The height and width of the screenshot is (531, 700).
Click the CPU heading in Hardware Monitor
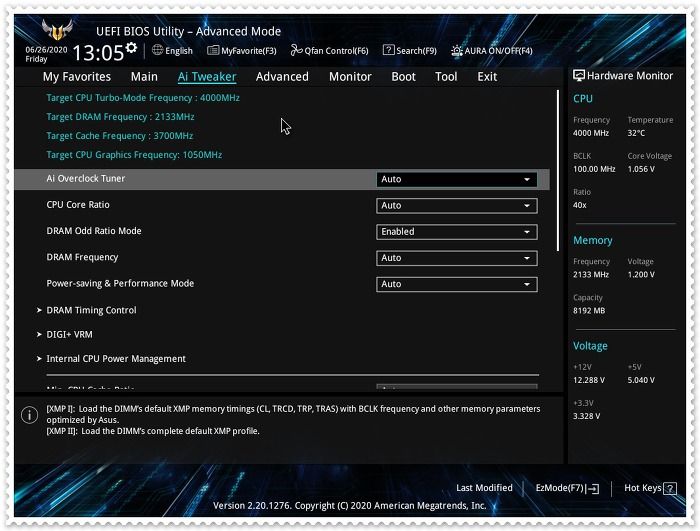click(583, 99)
